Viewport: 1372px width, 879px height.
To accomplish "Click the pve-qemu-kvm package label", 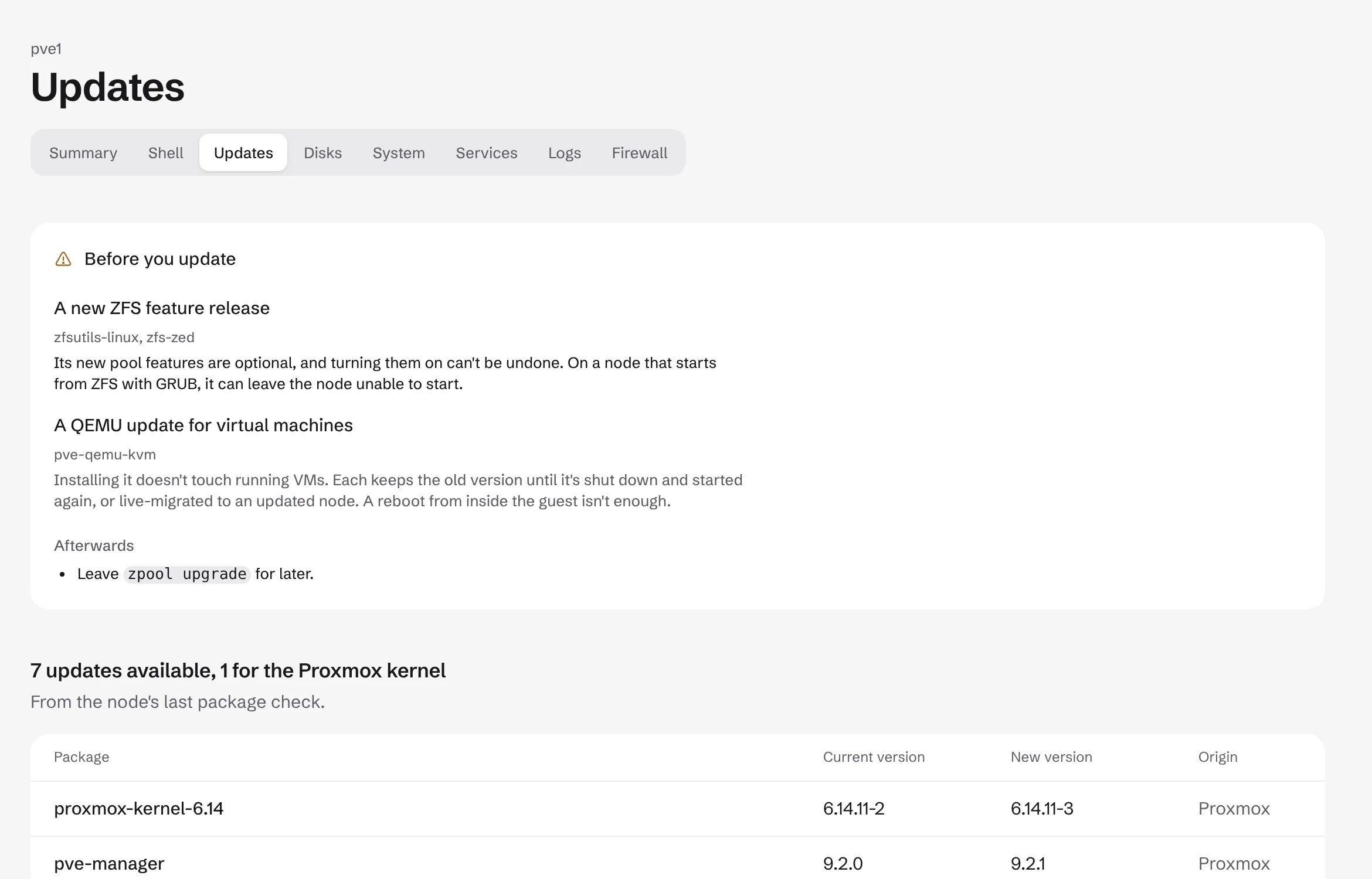I will pyautogui.click(x=105, y=455).
